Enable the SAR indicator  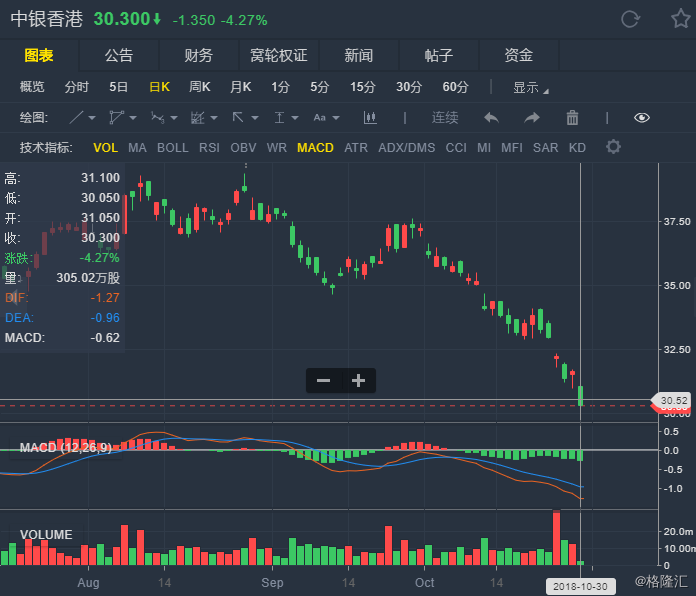(x=546, y=148)
